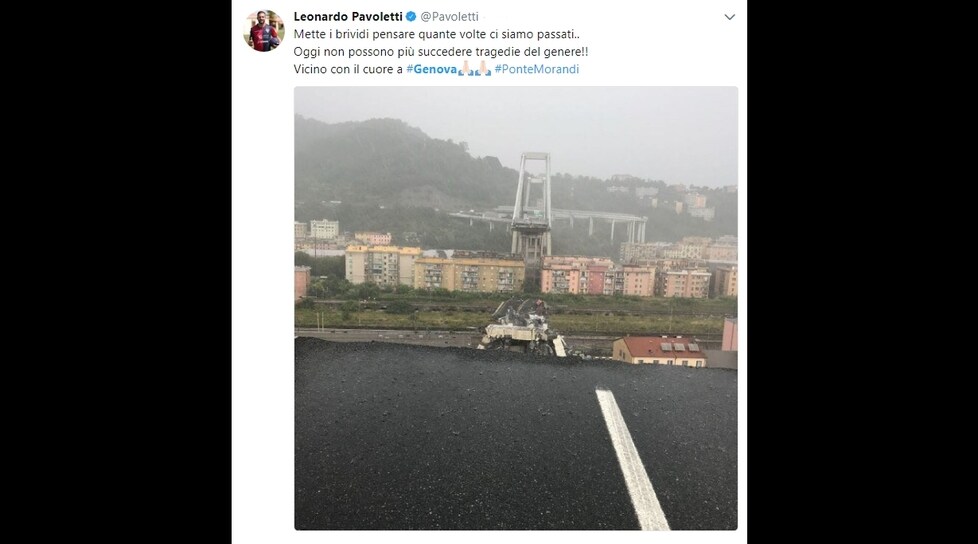978x544 pixels.
Task: Open the #Genova hashtag
Action: [432, 69]
